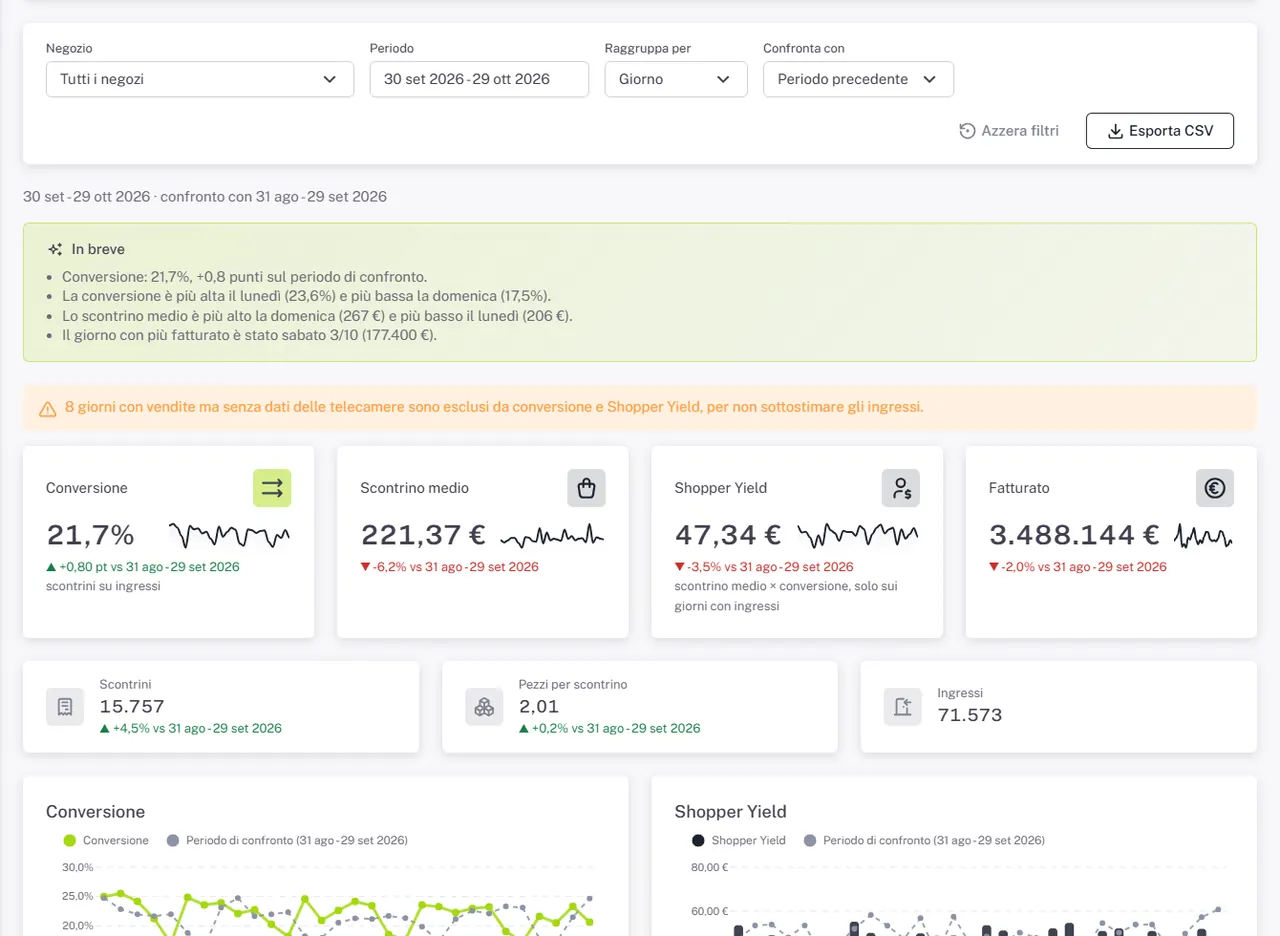Click the Ingressi door icon
The image size is (1280, 936).
[x=902, y=707]
